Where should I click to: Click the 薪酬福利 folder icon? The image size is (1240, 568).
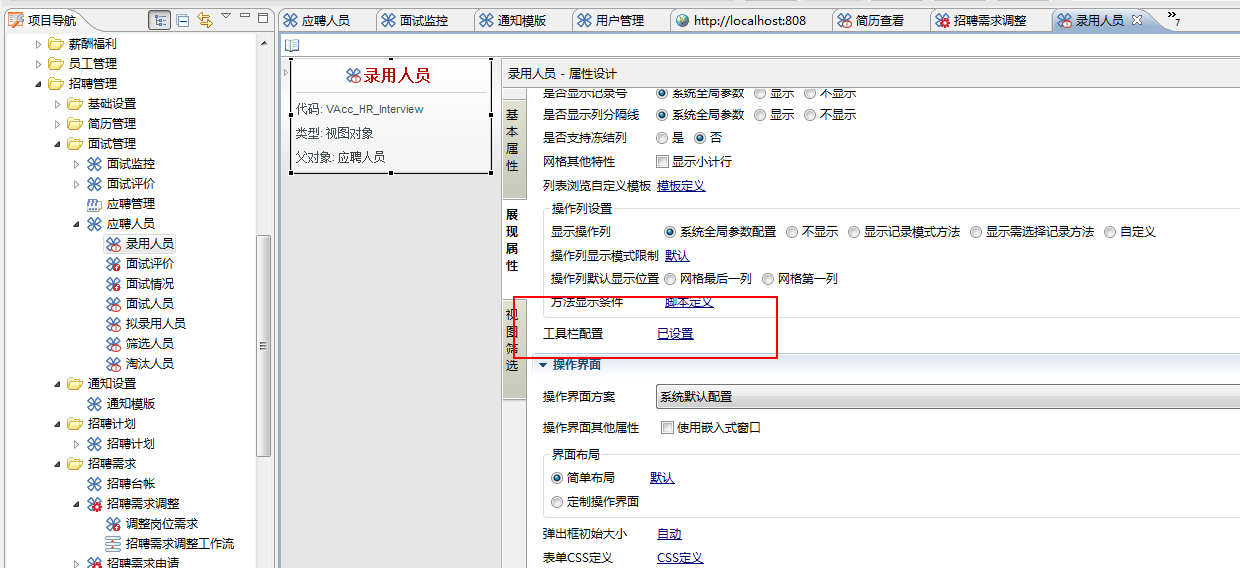[x=56, y=43]
